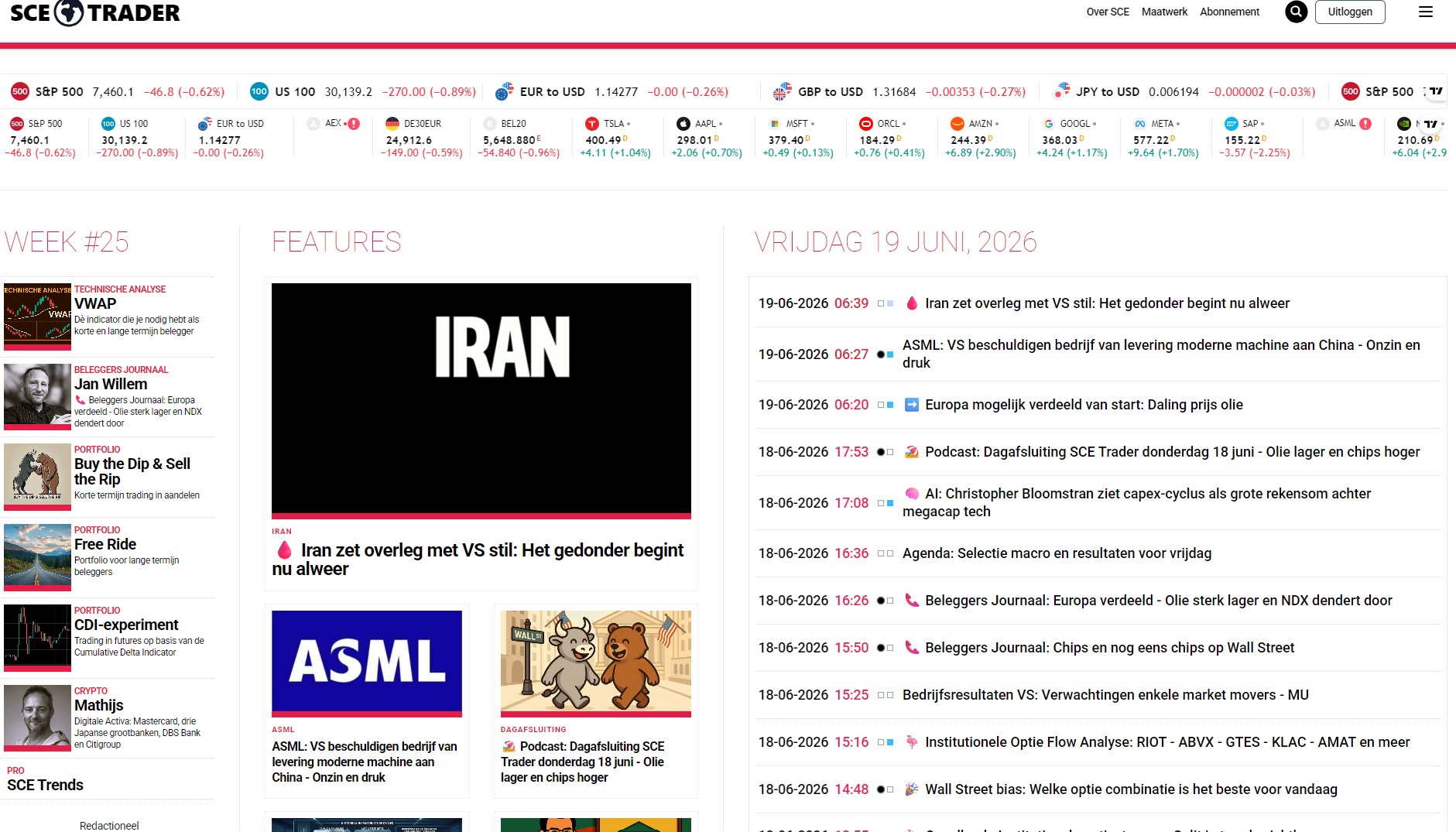1456x832 pixels.
Task: Open the Jan Willem Beleggers Journaal heading
Action: [x=111, y=384]
